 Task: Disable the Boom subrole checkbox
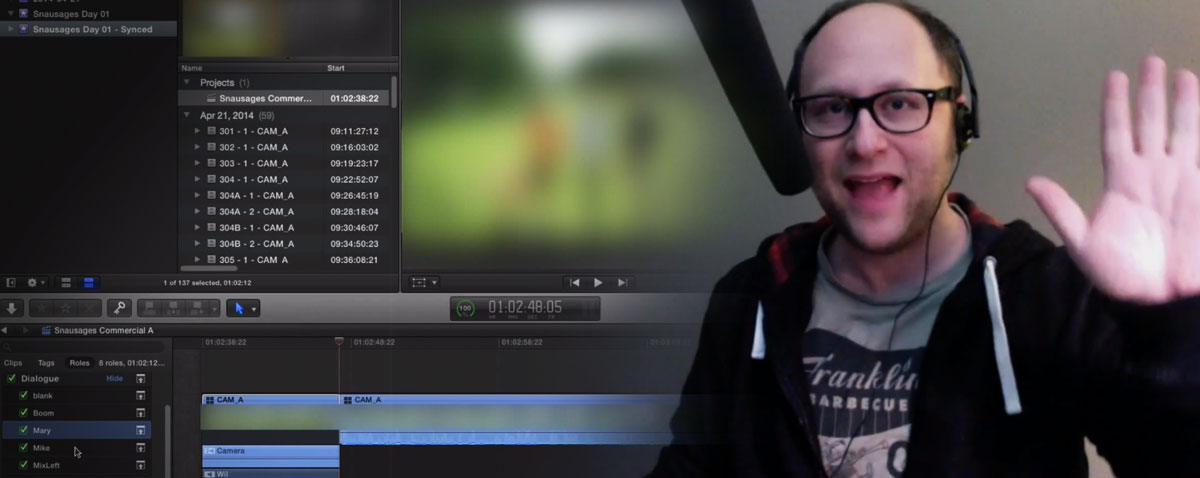pyautogui.click(x=24, y=413)
